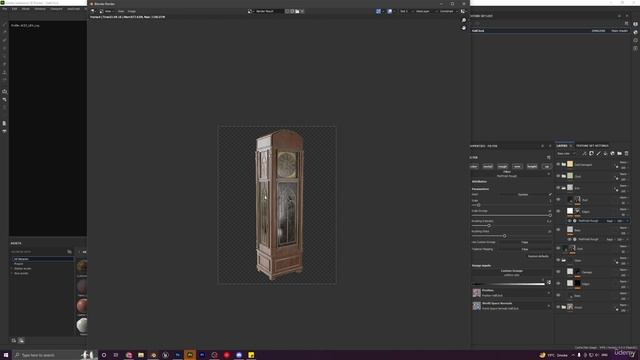Open the Use Custom Grunge False dropdown
Viewport: 640px width, 360px height.
pyautogui.click(x=524, y=242)
